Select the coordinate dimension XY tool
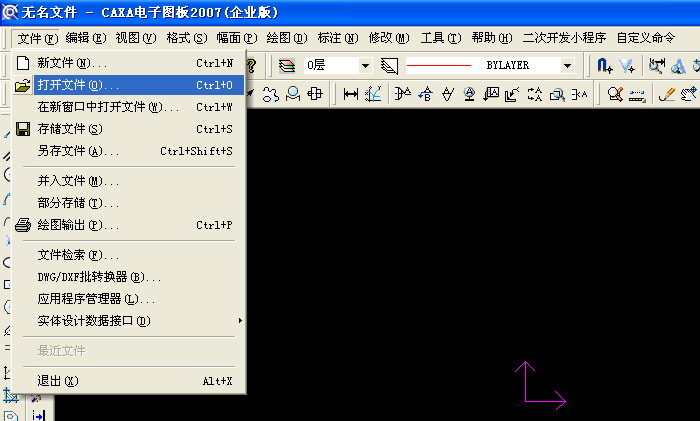Viewport: 700px width, 421px height. (x=373, y=94)
